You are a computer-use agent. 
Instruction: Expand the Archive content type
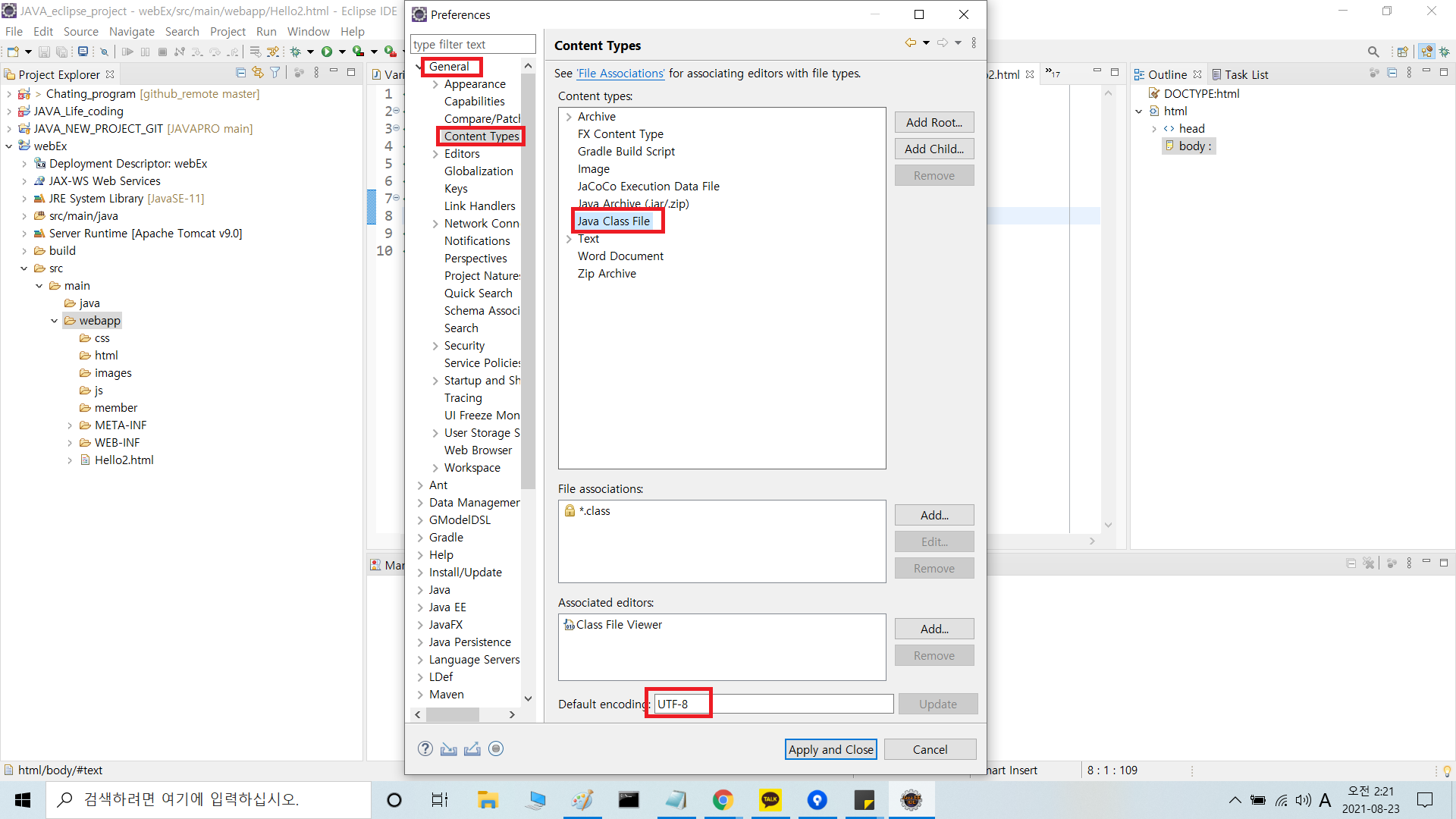[x=569, y=117]
